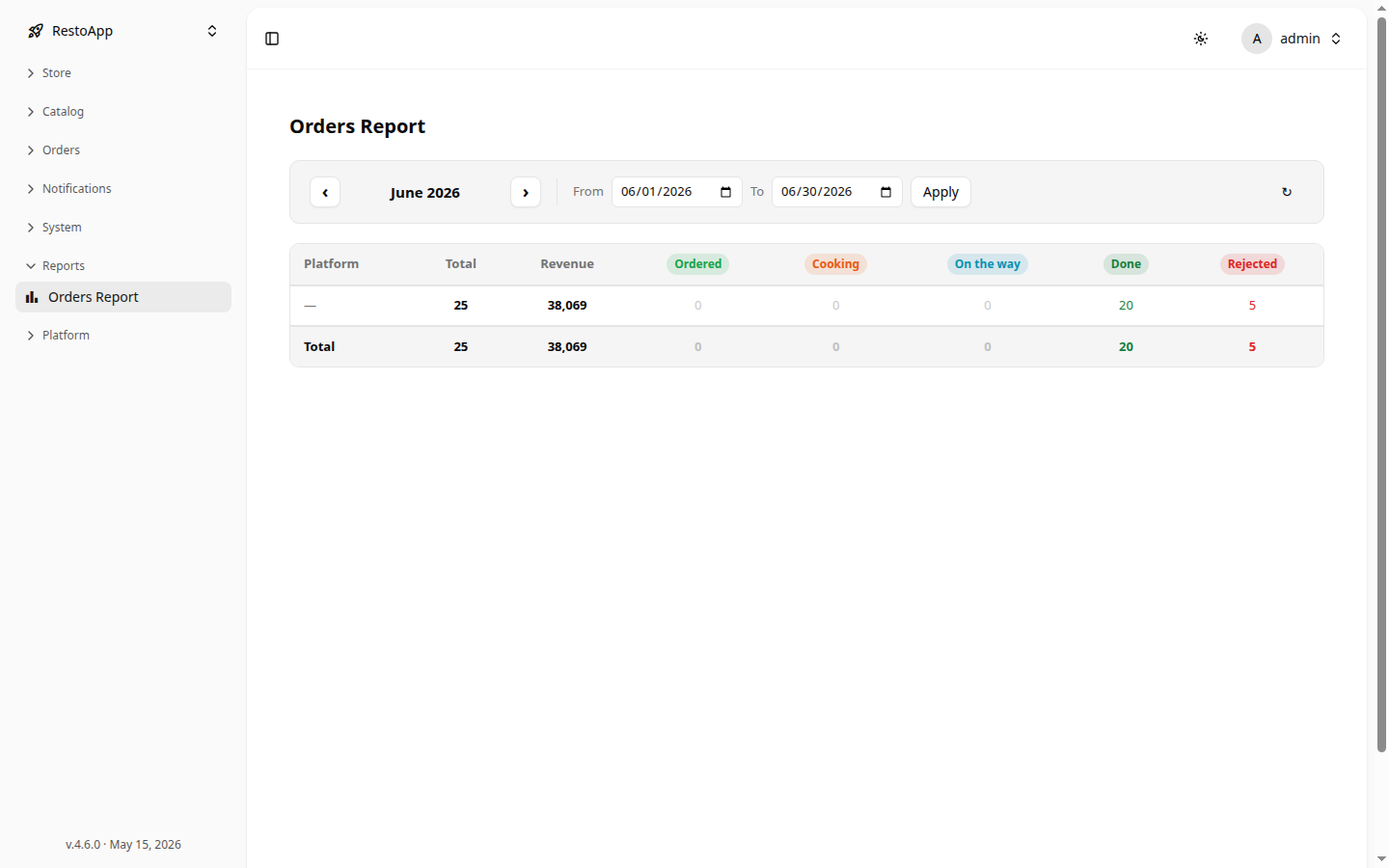This screenshot has height=868, width=1389.
Task: Click the On the way status badge
Action: tap(988, 264)
